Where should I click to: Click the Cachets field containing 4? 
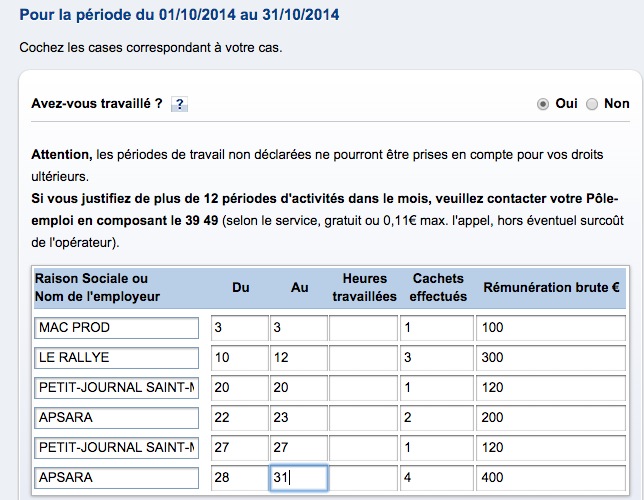tap(436, 477)
